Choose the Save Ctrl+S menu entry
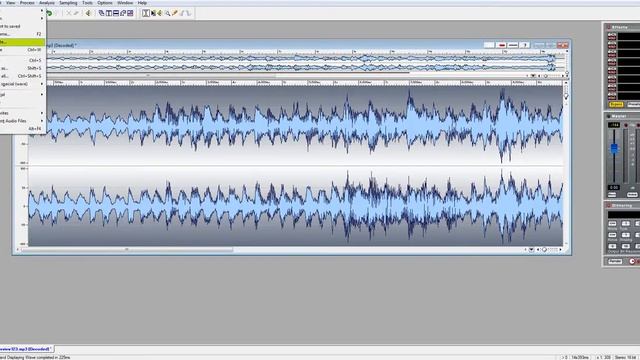 [x=22, y=60]
